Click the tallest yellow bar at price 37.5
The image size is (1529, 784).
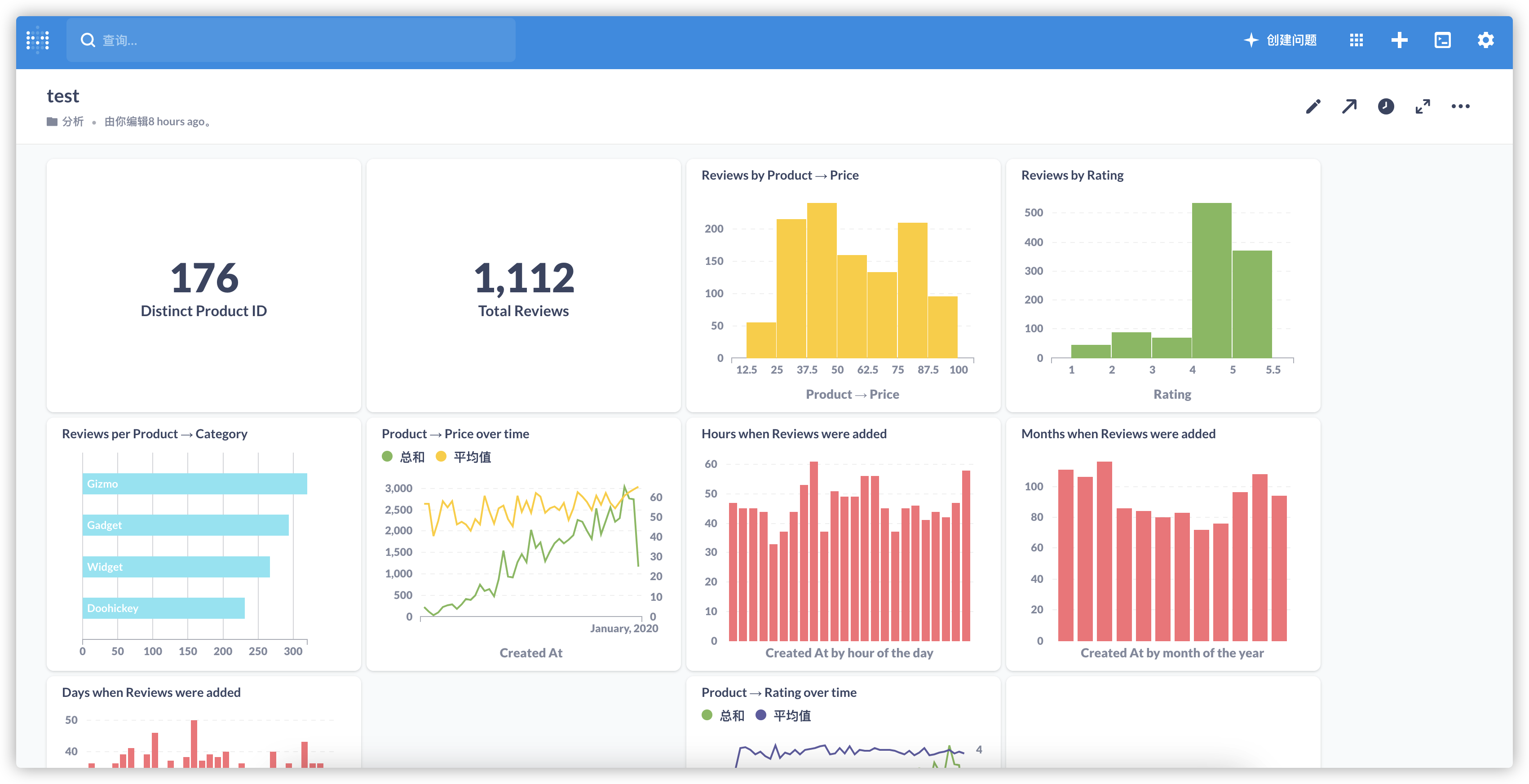pos(822,280)
